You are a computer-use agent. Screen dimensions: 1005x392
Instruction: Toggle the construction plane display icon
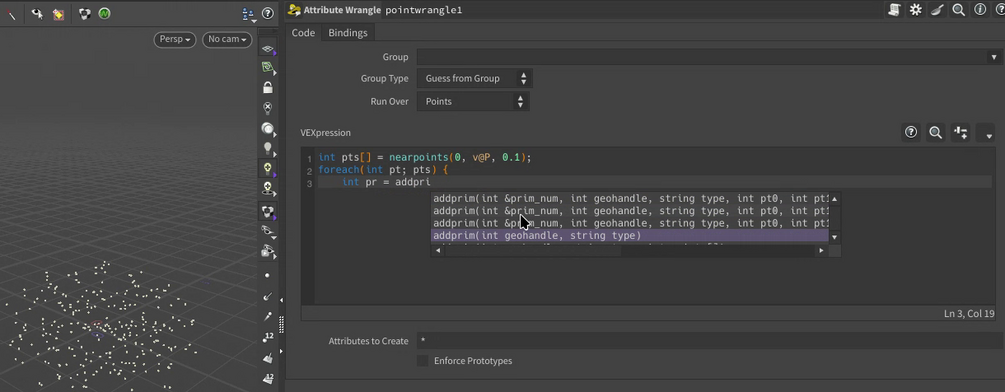(x=268, y=50)
